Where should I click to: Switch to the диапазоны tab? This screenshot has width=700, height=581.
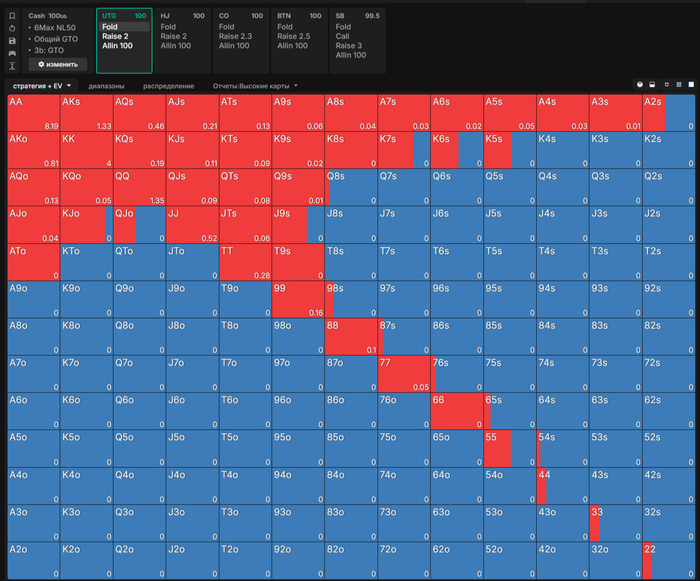tap(106, 86)
